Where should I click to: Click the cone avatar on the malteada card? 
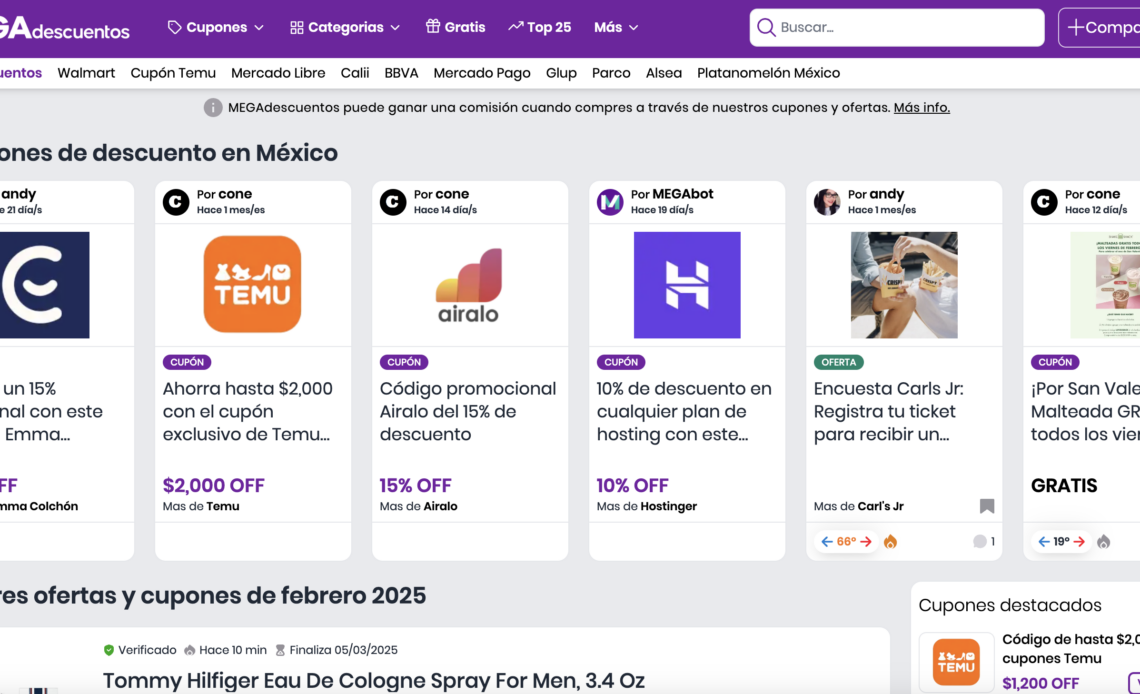[x=1044, y=201]
